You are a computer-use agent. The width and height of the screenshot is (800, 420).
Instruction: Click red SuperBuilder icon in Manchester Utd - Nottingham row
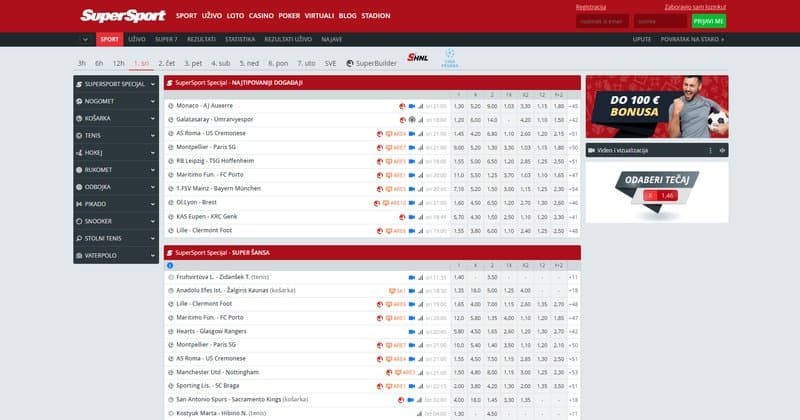[x=389, y=373]
